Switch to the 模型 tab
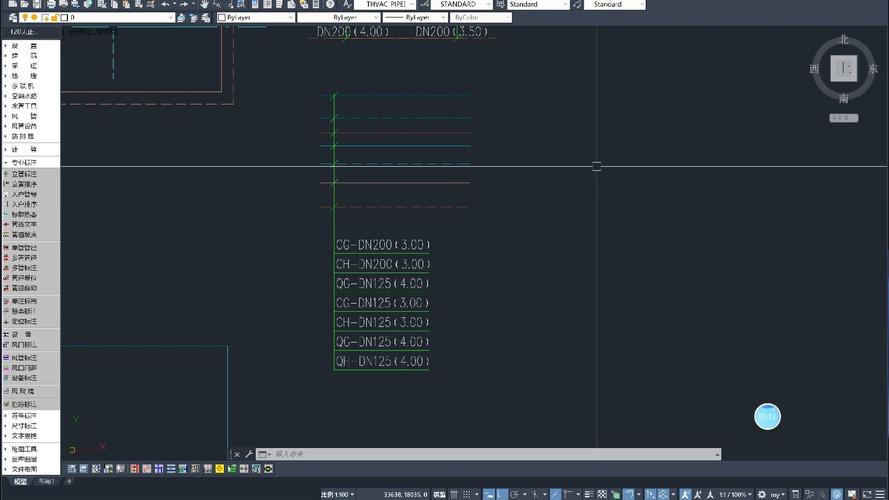This screenshot has width=889, height=500. tap(19, 482)
